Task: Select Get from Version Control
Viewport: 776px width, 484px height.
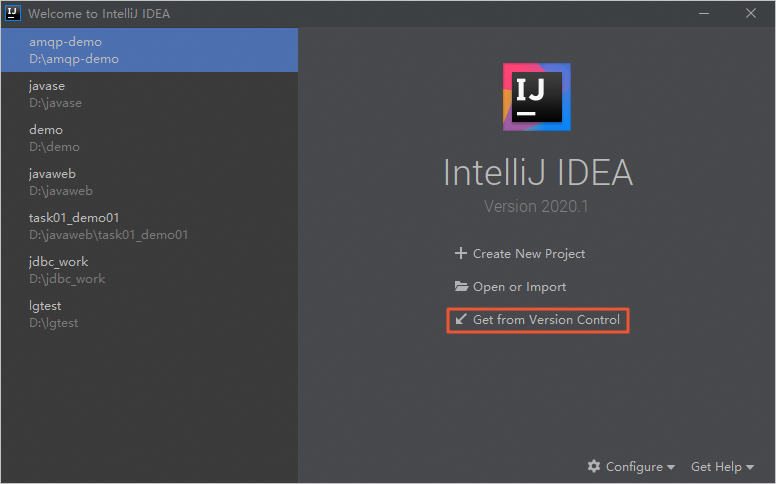Action: point(537,320)
